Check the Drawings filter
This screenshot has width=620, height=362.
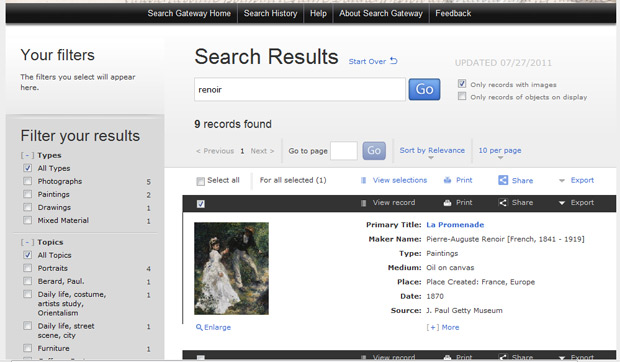[x=27, y=207]
